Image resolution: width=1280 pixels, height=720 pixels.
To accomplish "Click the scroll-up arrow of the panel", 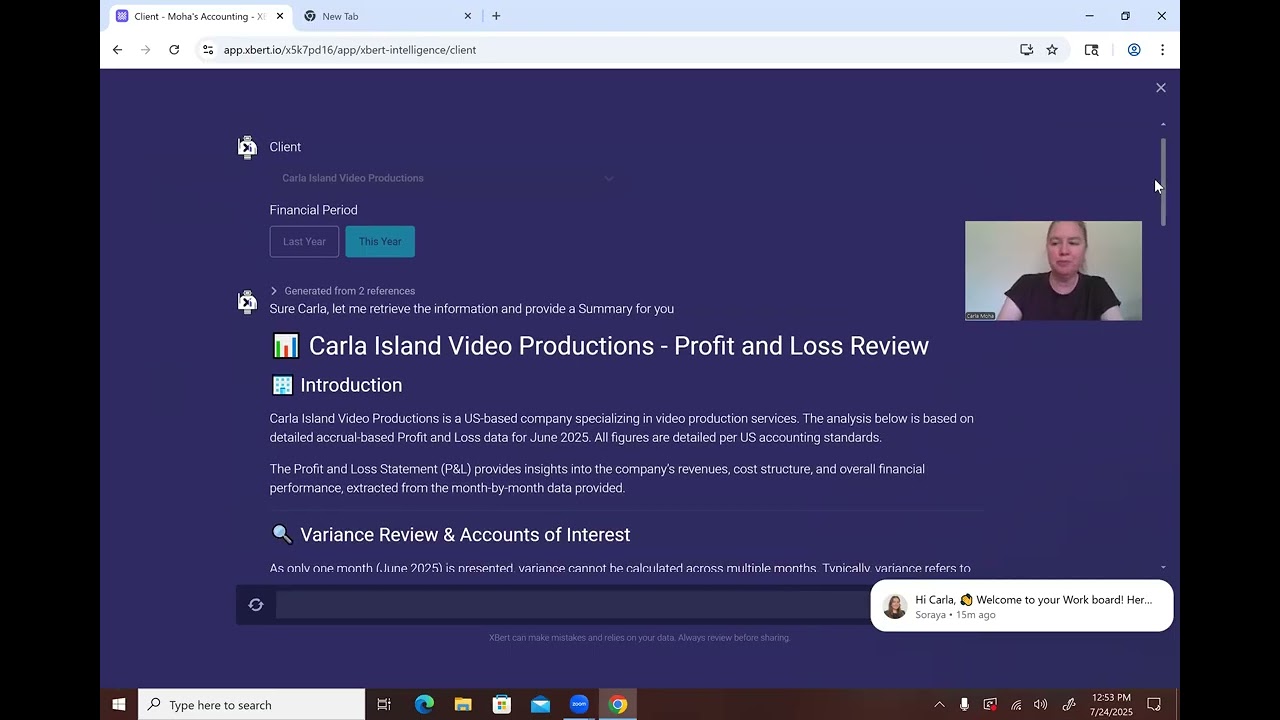I will click(1163, 124).
